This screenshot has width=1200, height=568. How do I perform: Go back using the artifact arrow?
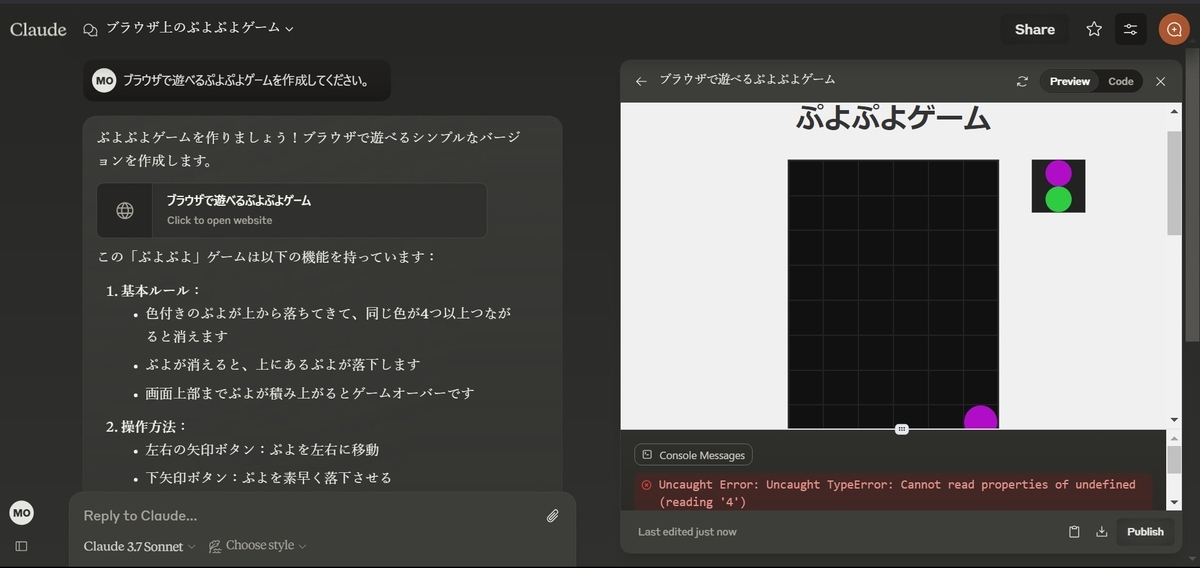(x=641, y=81)
